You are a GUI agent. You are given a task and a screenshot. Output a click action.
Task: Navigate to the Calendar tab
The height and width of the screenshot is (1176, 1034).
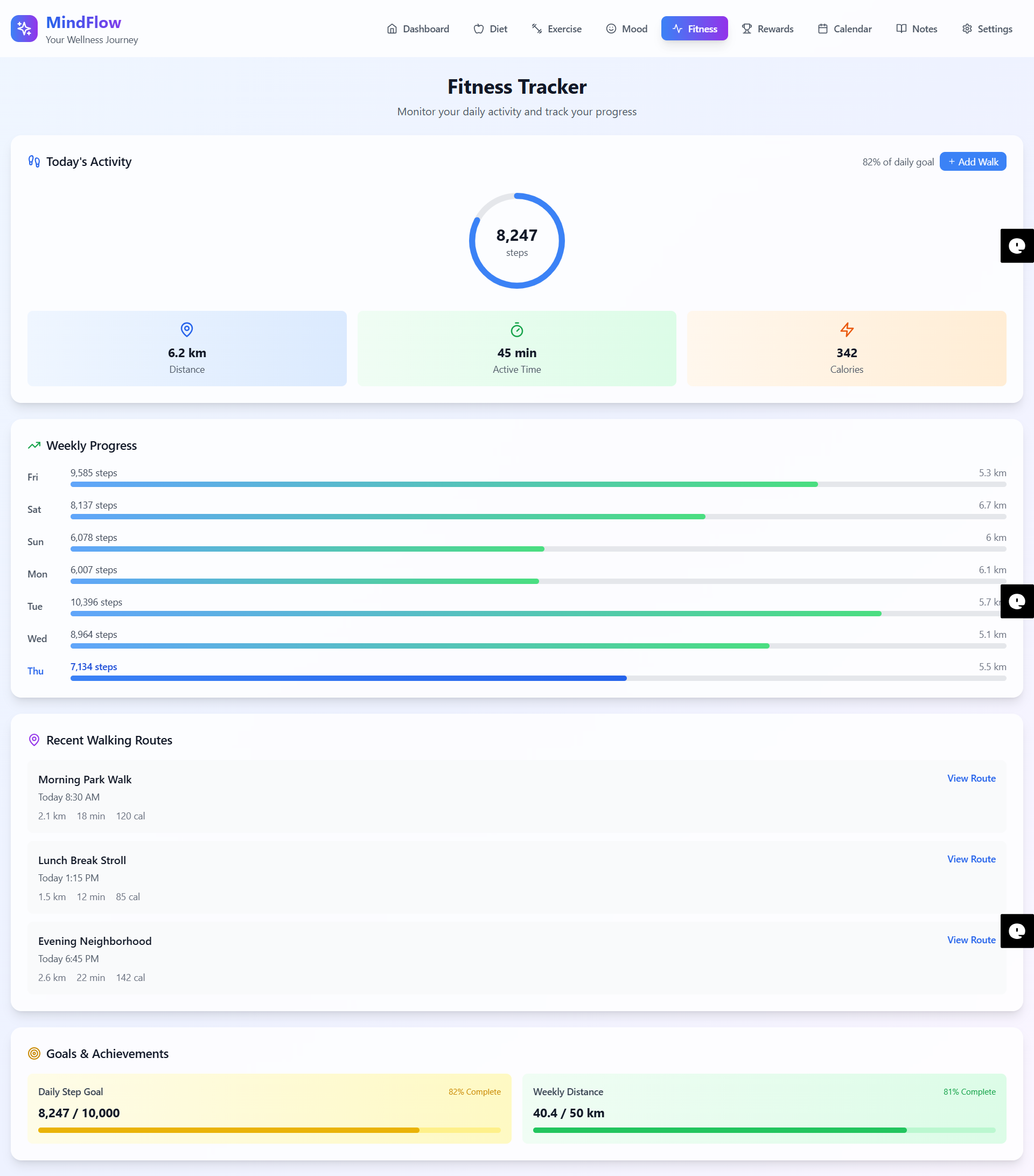pos(845,29)
